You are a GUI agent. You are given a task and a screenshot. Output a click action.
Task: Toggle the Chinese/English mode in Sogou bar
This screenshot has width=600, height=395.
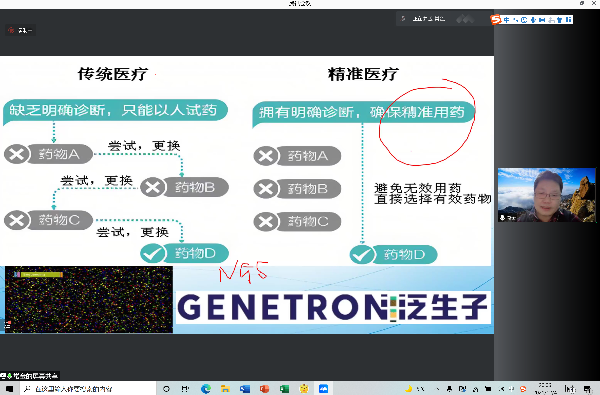coord(507,20)
